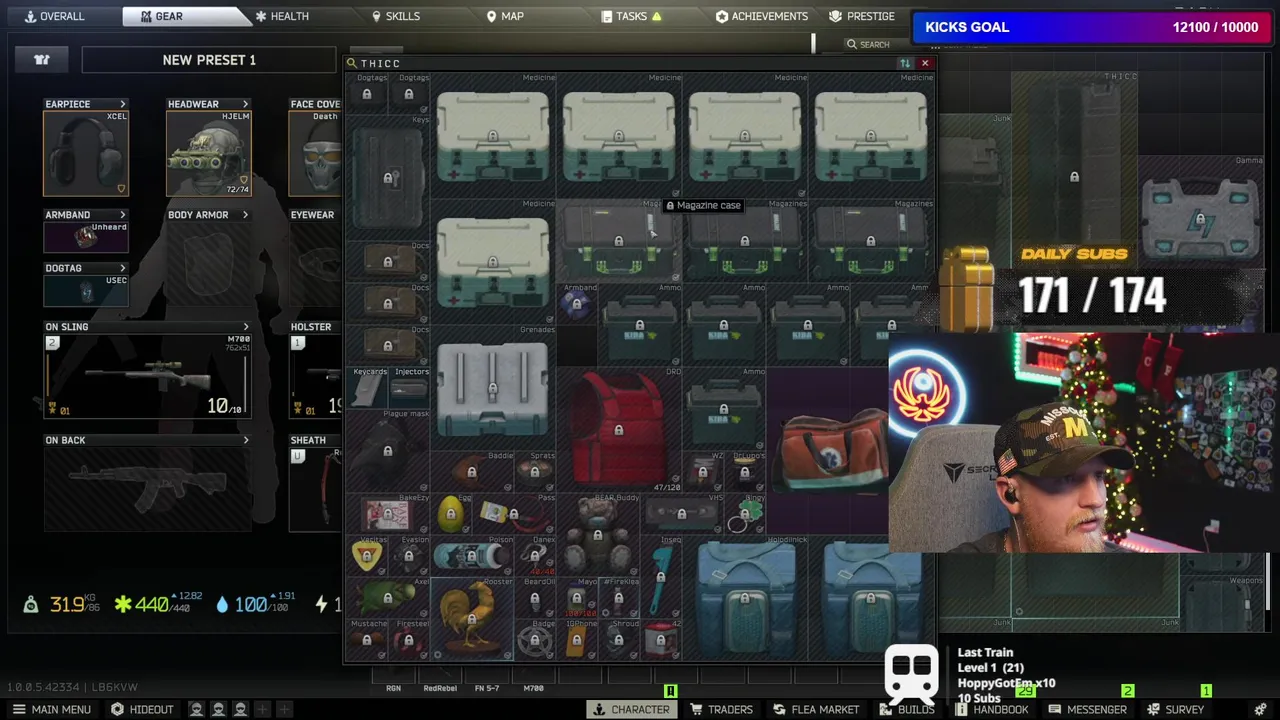1280x720 pixels.
Task: Open the PRESTIGE tab
Action: (x=862, y=16)
